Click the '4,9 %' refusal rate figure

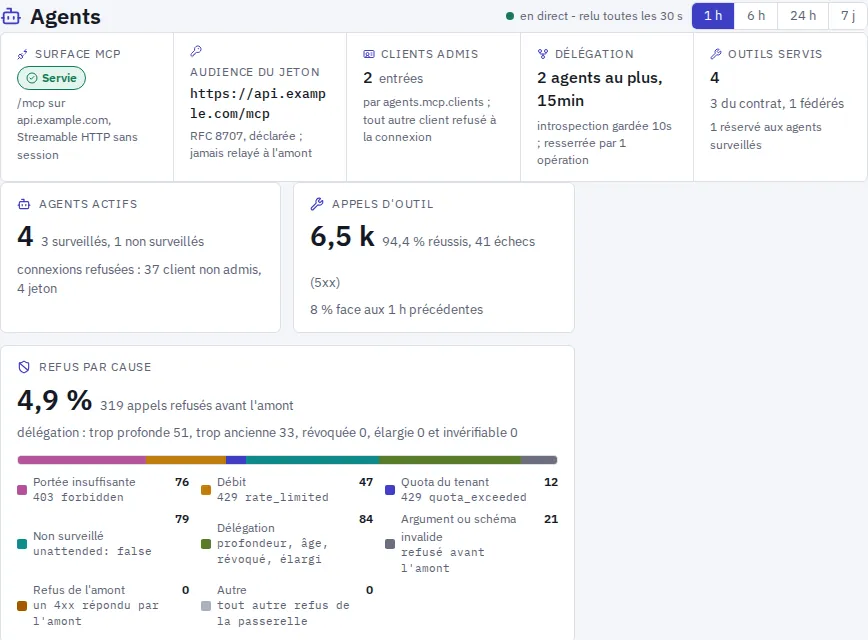(54, 400)
